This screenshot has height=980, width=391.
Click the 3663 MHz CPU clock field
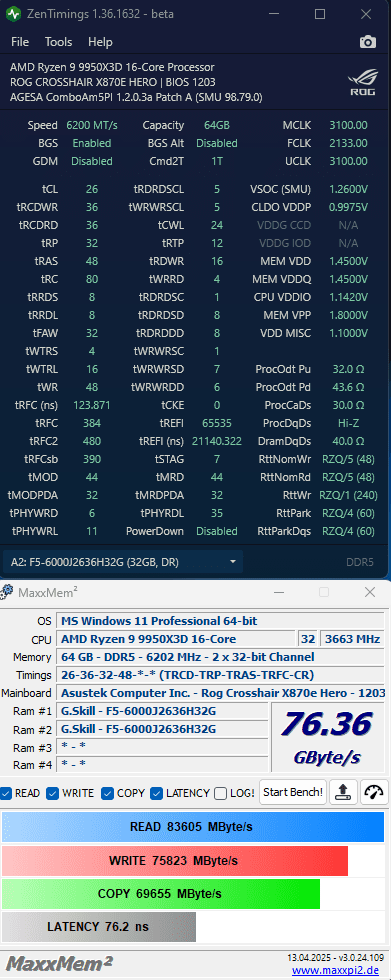352,639
